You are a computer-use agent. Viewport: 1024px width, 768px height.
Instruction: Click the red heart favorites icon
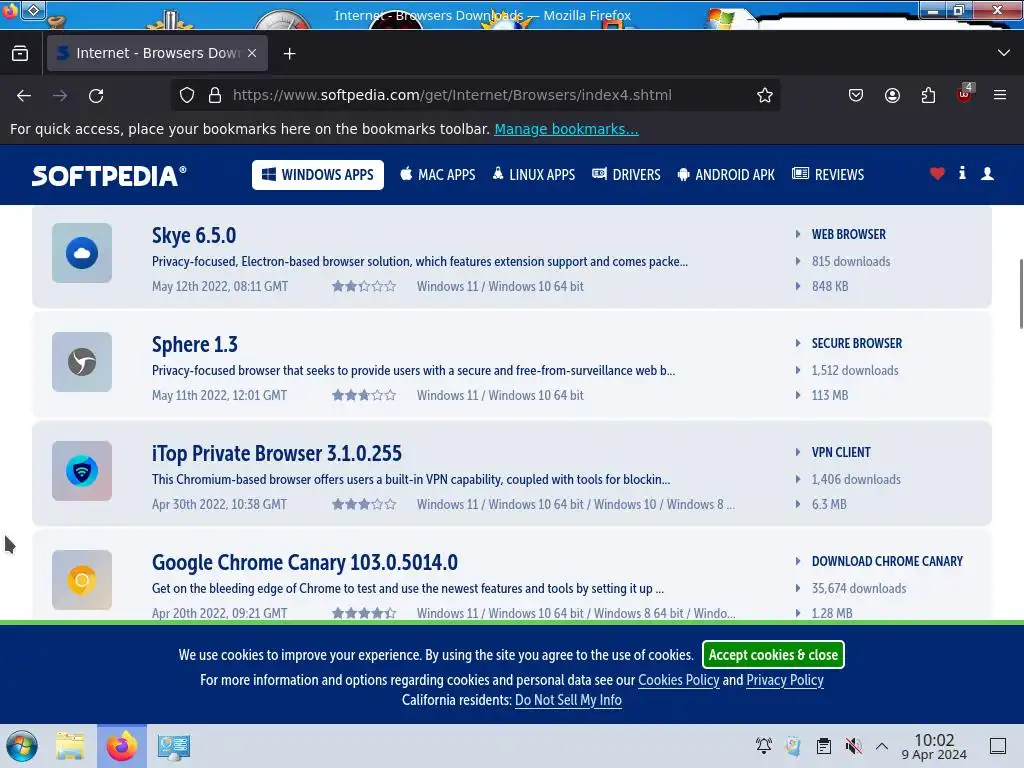(937, 174)
